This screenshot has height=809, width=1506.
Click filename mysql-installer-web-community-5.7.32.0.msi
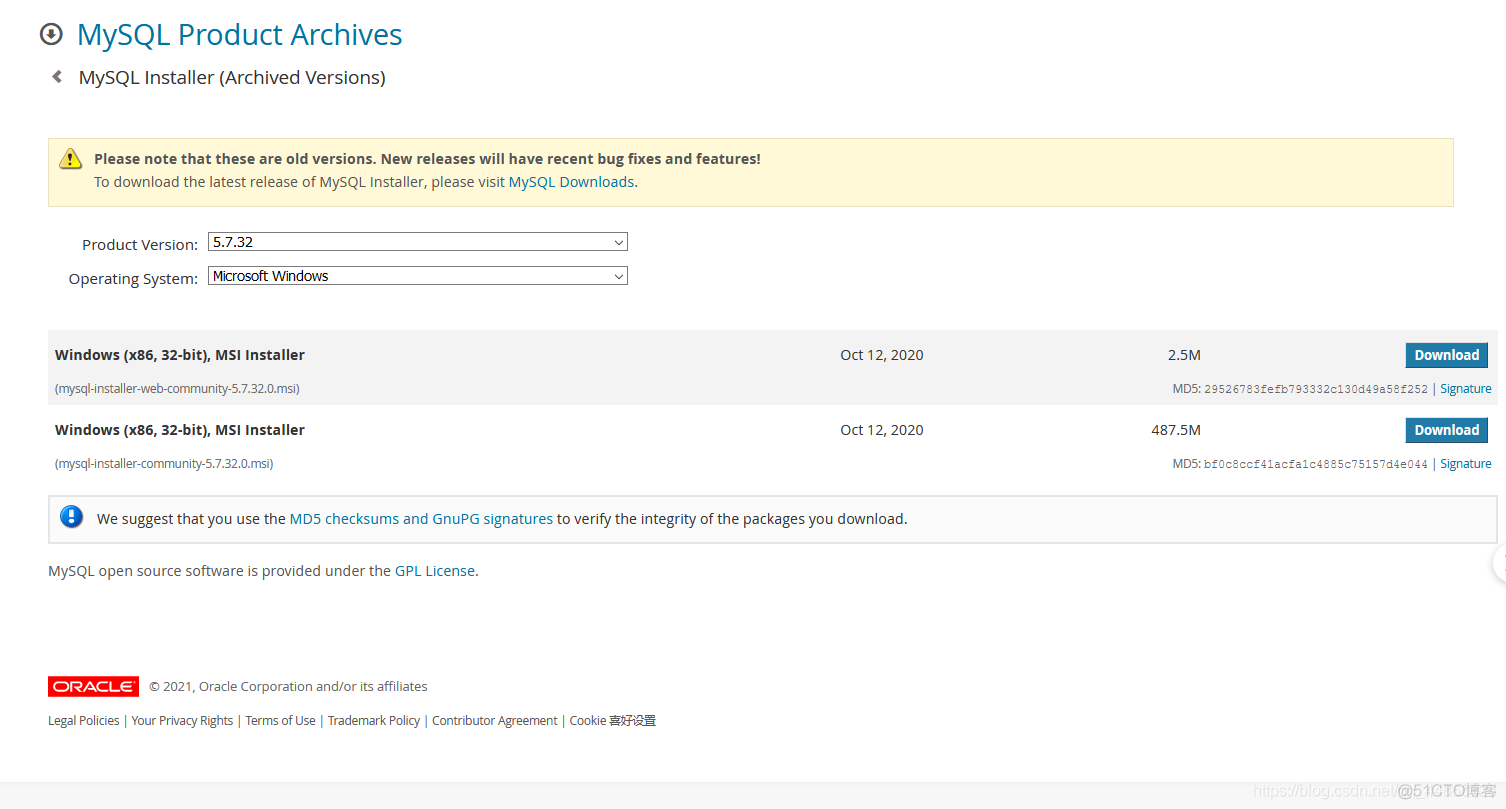pos(177,389)
